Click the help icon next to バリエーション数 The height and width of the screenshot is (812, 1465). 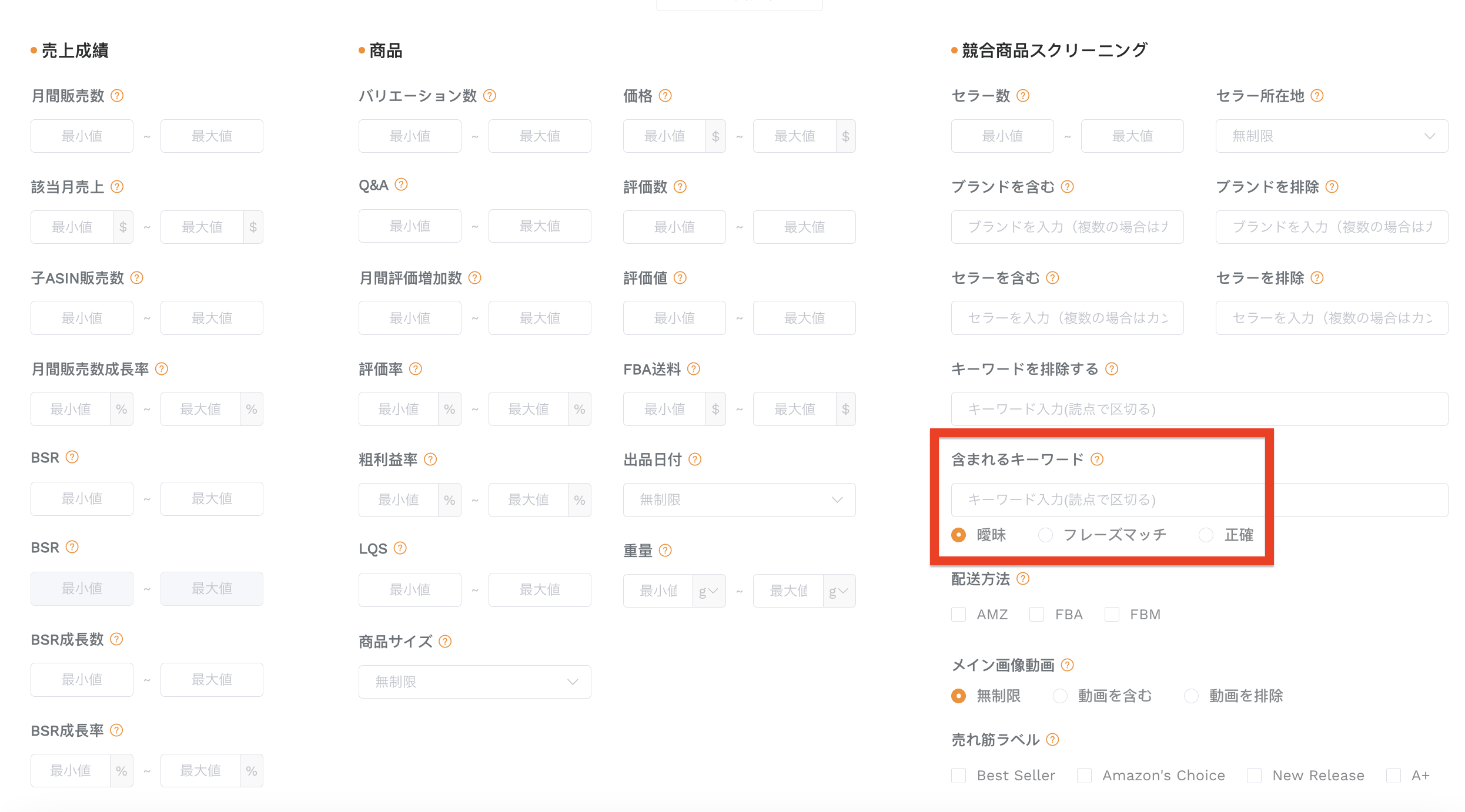(x=489, y=95)
